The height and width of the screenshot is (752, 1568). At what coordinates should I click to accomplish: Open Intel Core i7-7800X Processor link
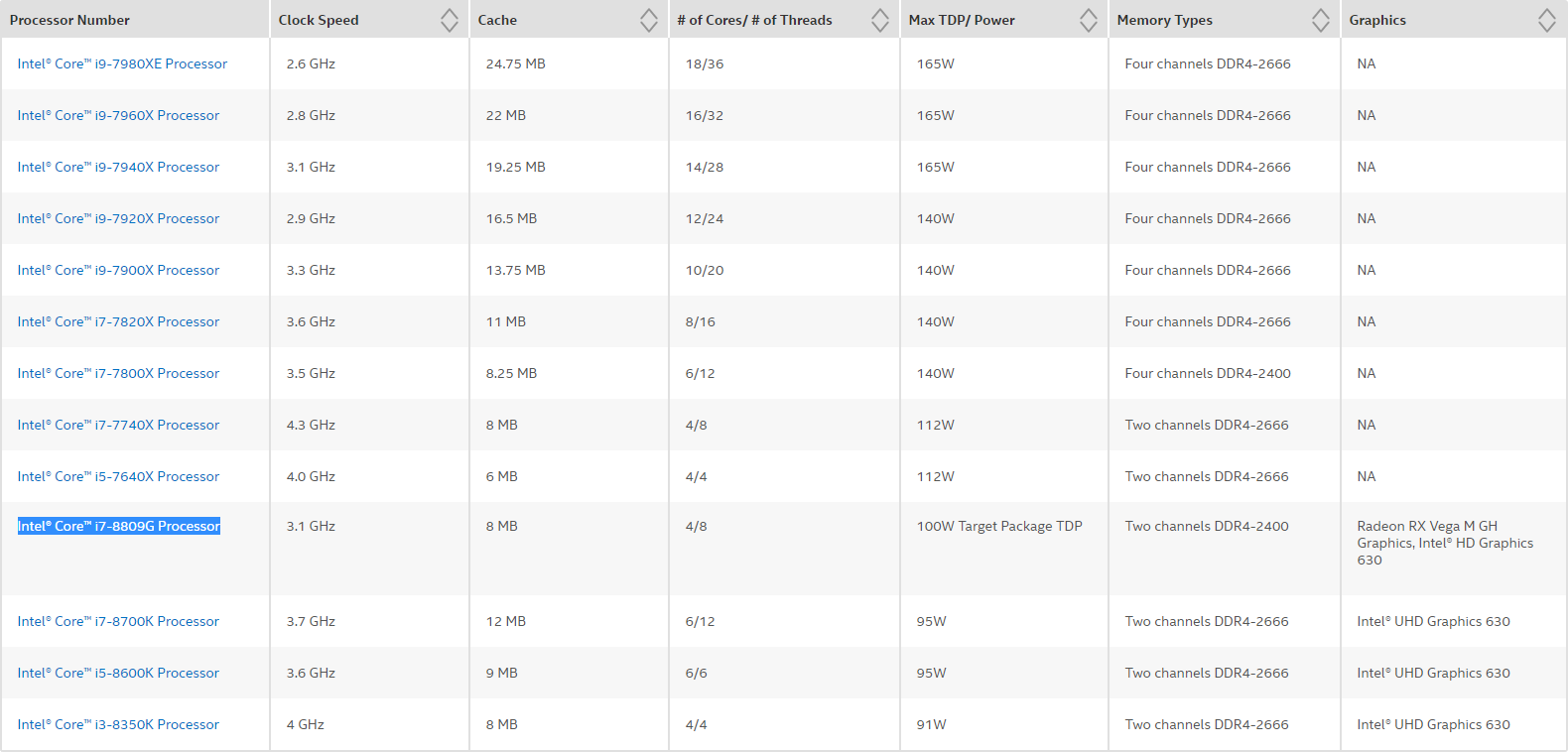point(118,373)
